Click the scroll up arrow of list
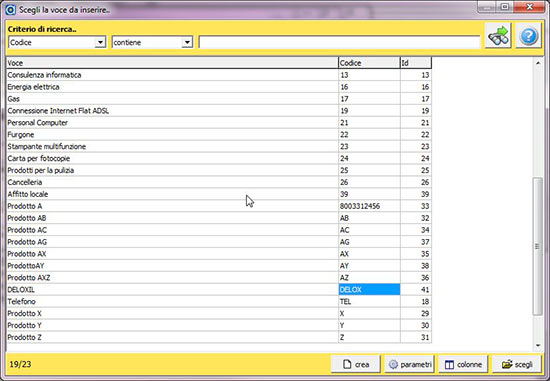This screenshot has height=381, width=550. pyautogui.click(x=538, y=63)
